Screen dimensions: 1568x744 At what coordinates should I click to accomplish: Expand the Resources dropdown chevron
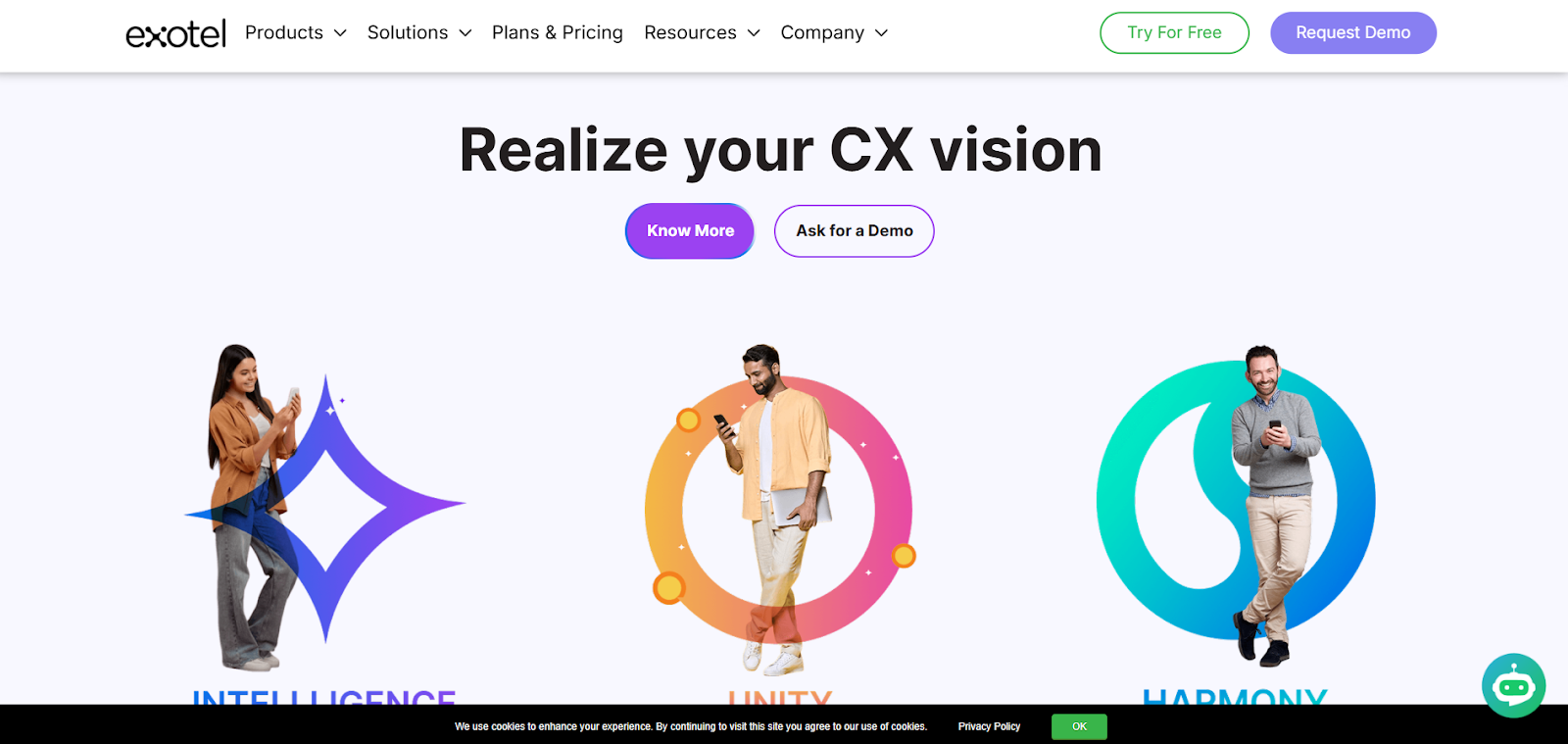tap(754, 33)
